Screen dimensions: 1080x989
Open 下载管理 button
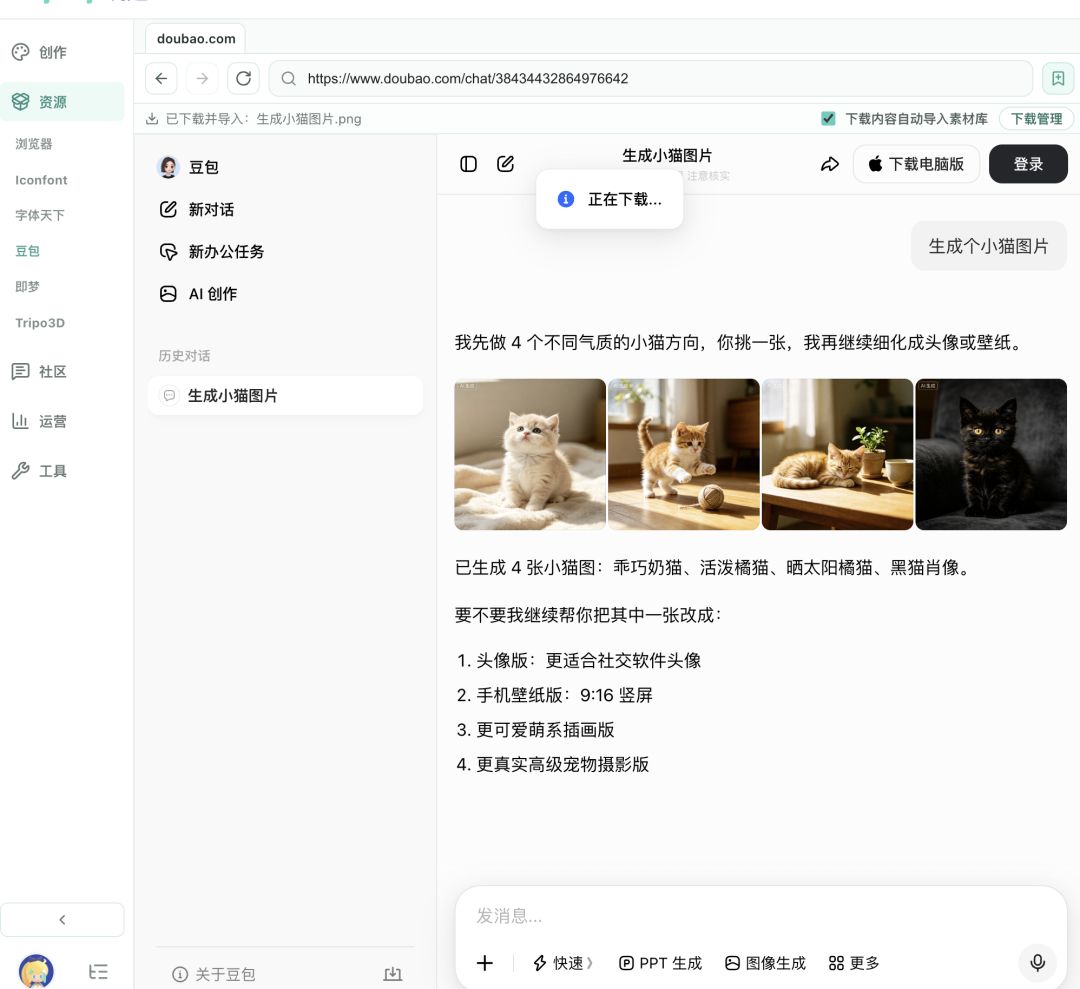(1037, 118)
